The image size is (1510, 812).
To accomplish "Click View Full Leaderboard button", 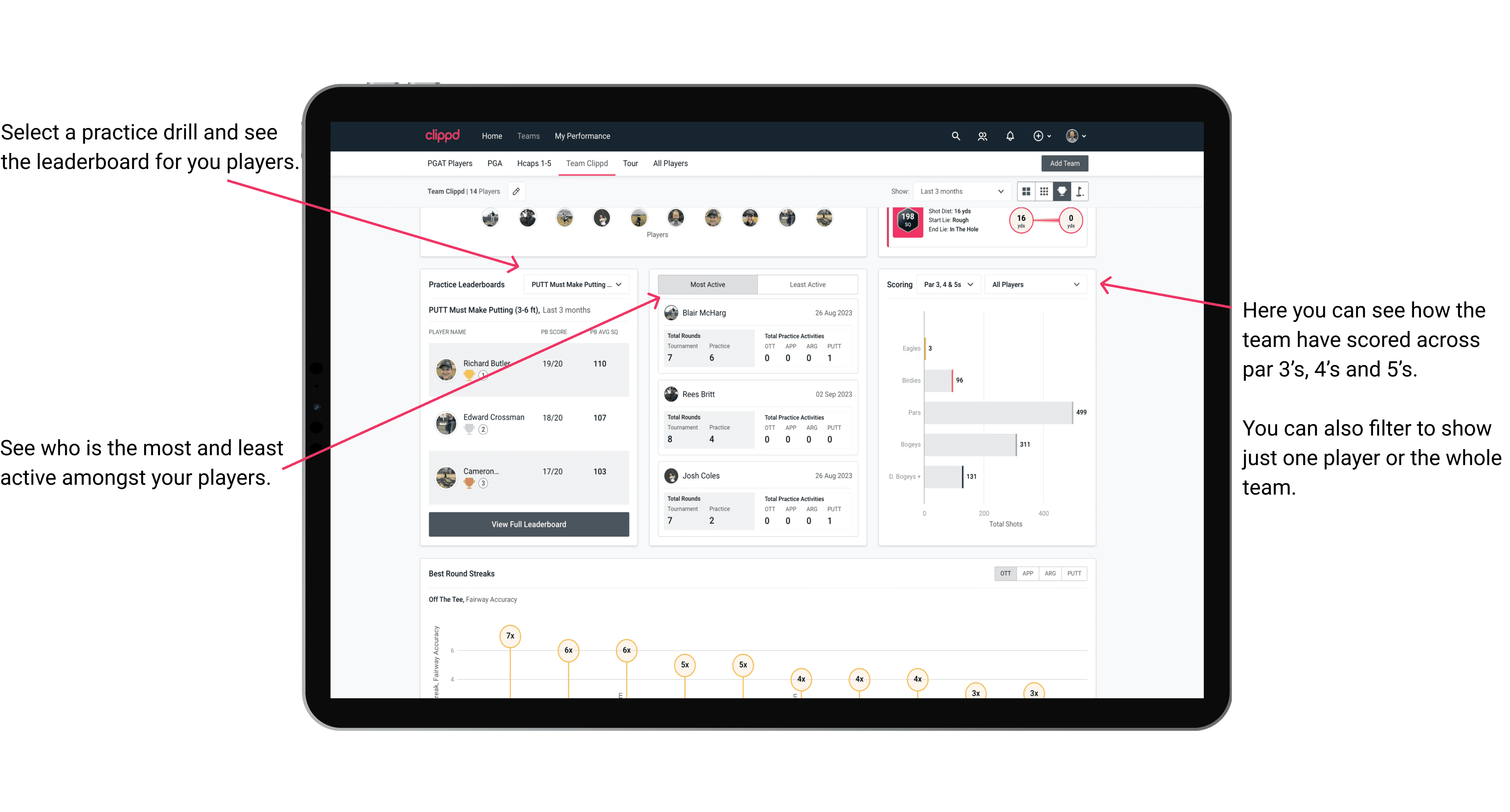I will (x=528, y=524).
